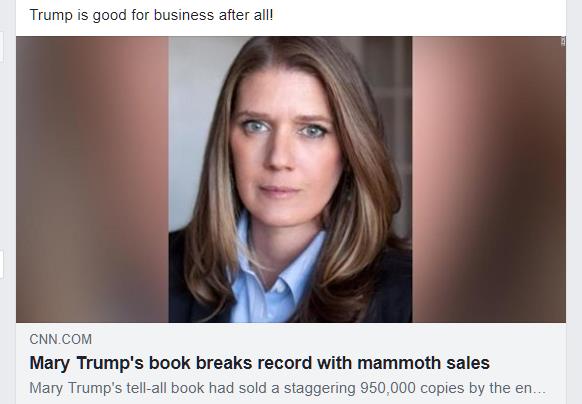Click the blurred left side of preview image
582x404 pixels.
tap(92, 179)
